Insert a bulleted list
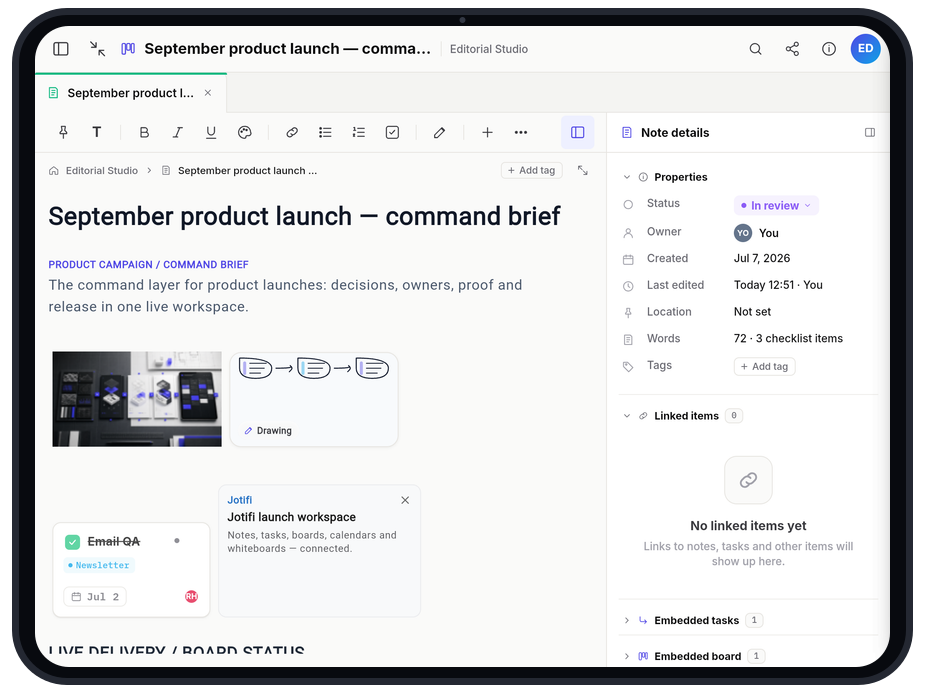 325,133
